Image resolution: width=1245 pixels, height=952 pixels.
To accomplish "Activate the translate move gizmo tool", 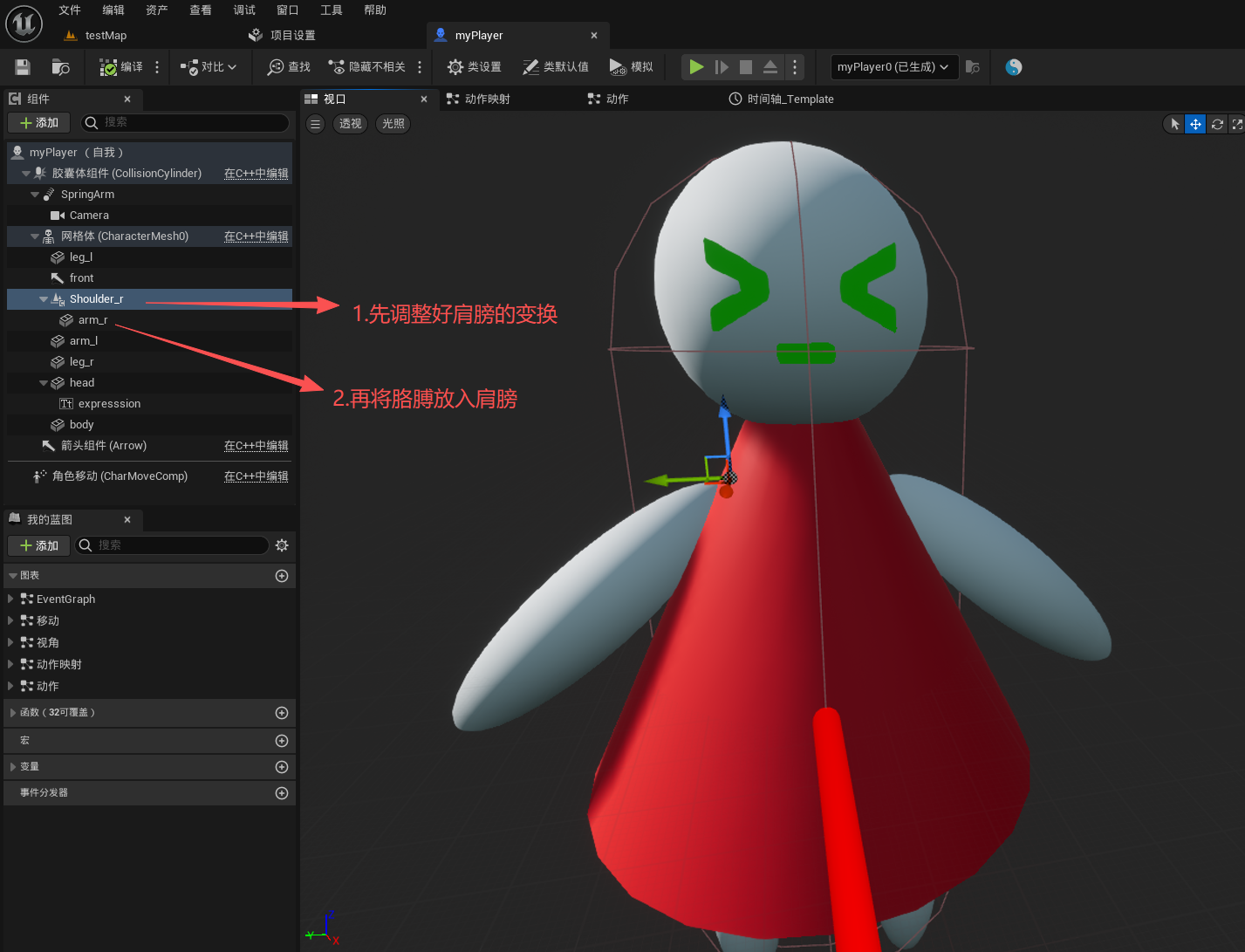I will tap(1195, 124).
